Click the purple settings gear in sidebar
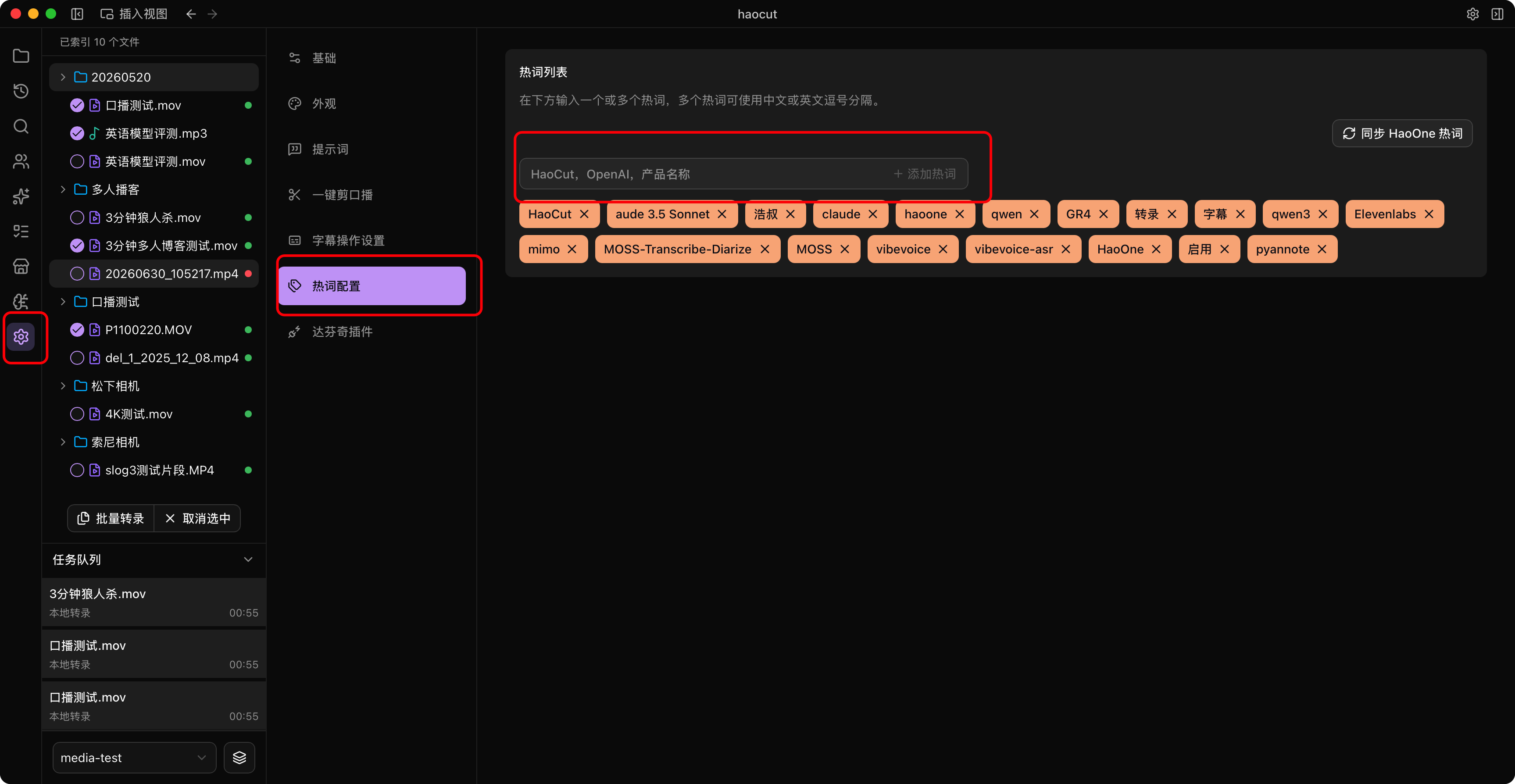 (21, 336)
